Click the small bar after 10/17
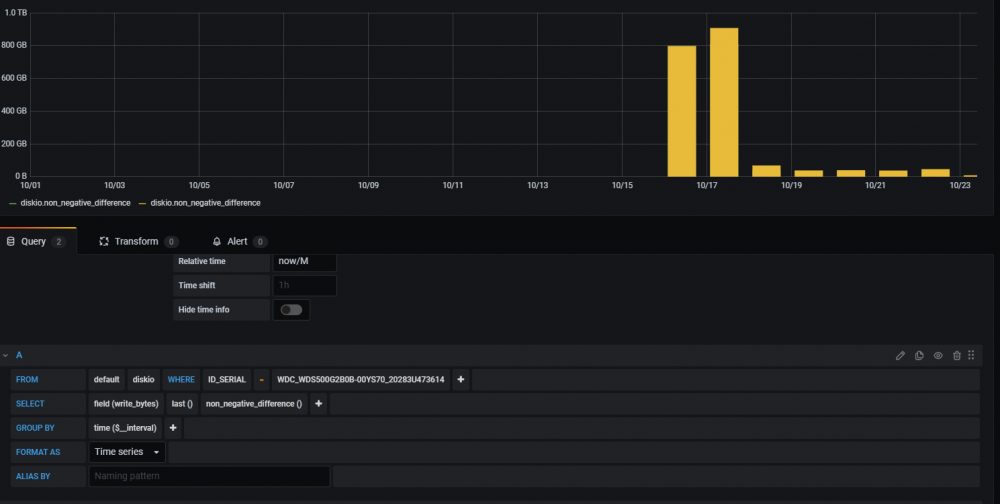This screenshot has width=1000, height=504. click(766, 171)
